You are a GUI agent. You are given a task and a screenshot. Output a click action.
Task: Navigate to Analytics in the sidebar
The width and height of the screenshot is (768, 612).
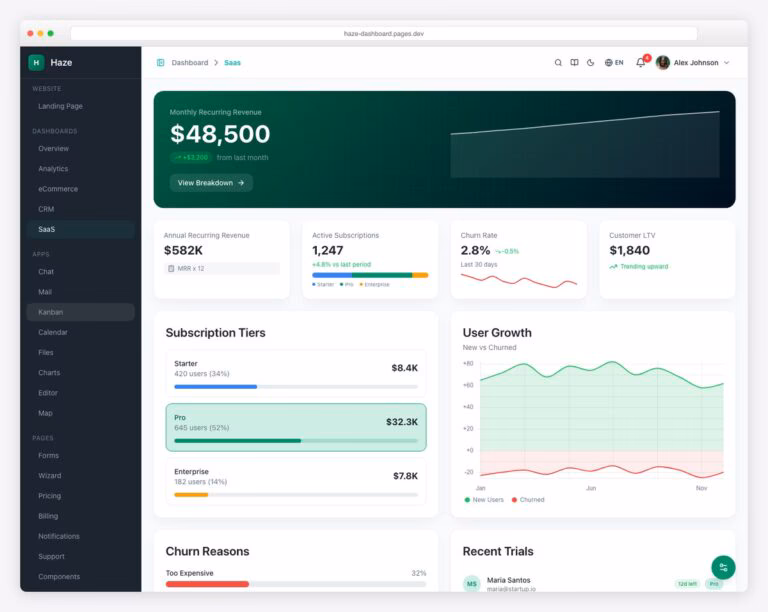point(53,169)
